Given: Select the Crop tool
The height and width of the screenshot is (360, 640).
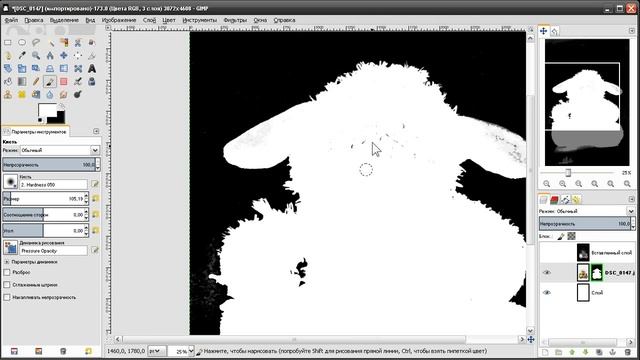Looking at the screenshot, I should click(91, 56).
